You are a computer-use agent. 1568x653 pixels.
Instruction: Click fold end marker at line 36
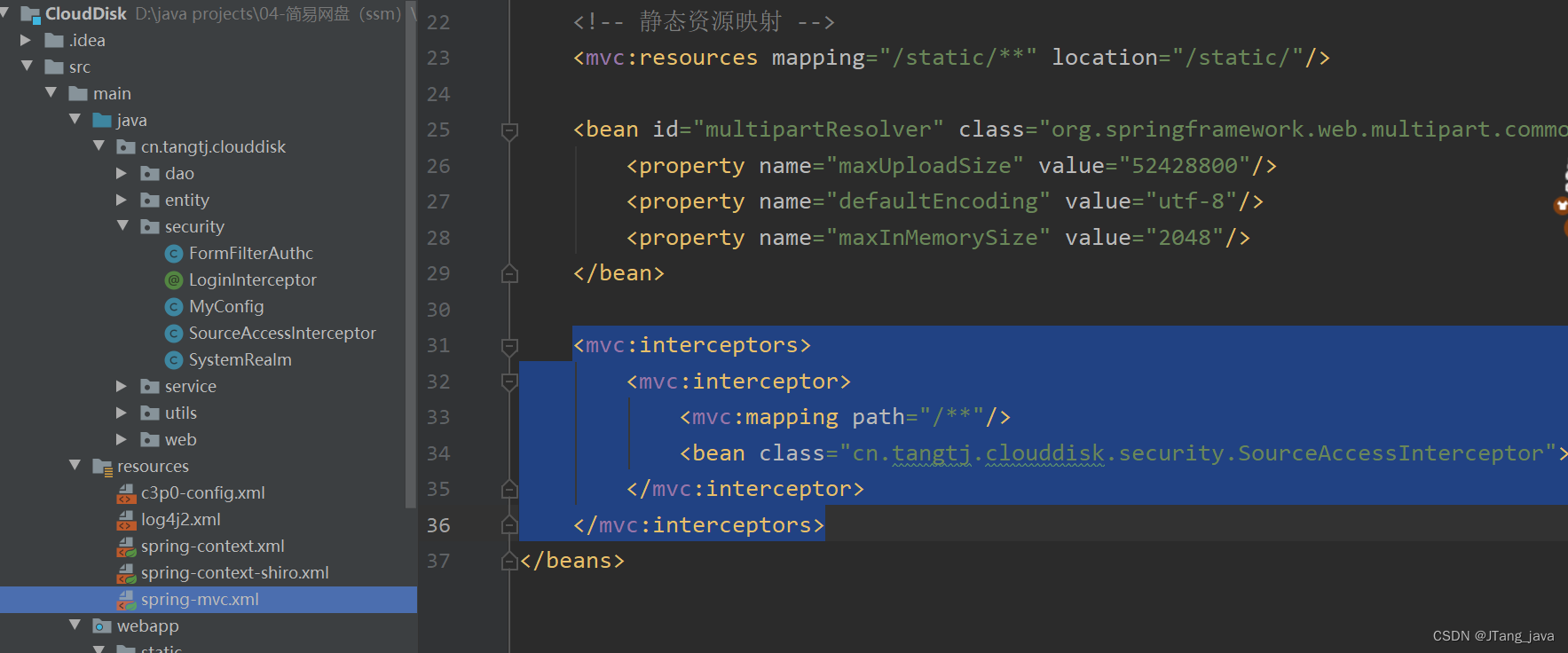(509, 525)
